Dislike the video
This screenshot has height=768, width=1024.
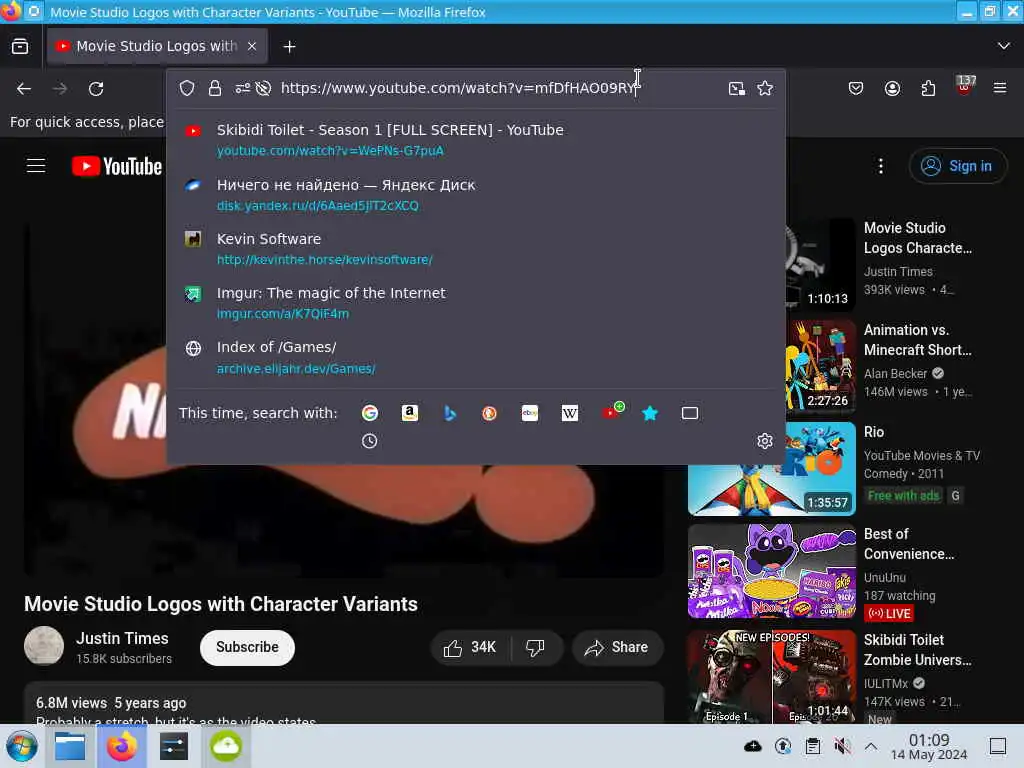pos(536,647)
